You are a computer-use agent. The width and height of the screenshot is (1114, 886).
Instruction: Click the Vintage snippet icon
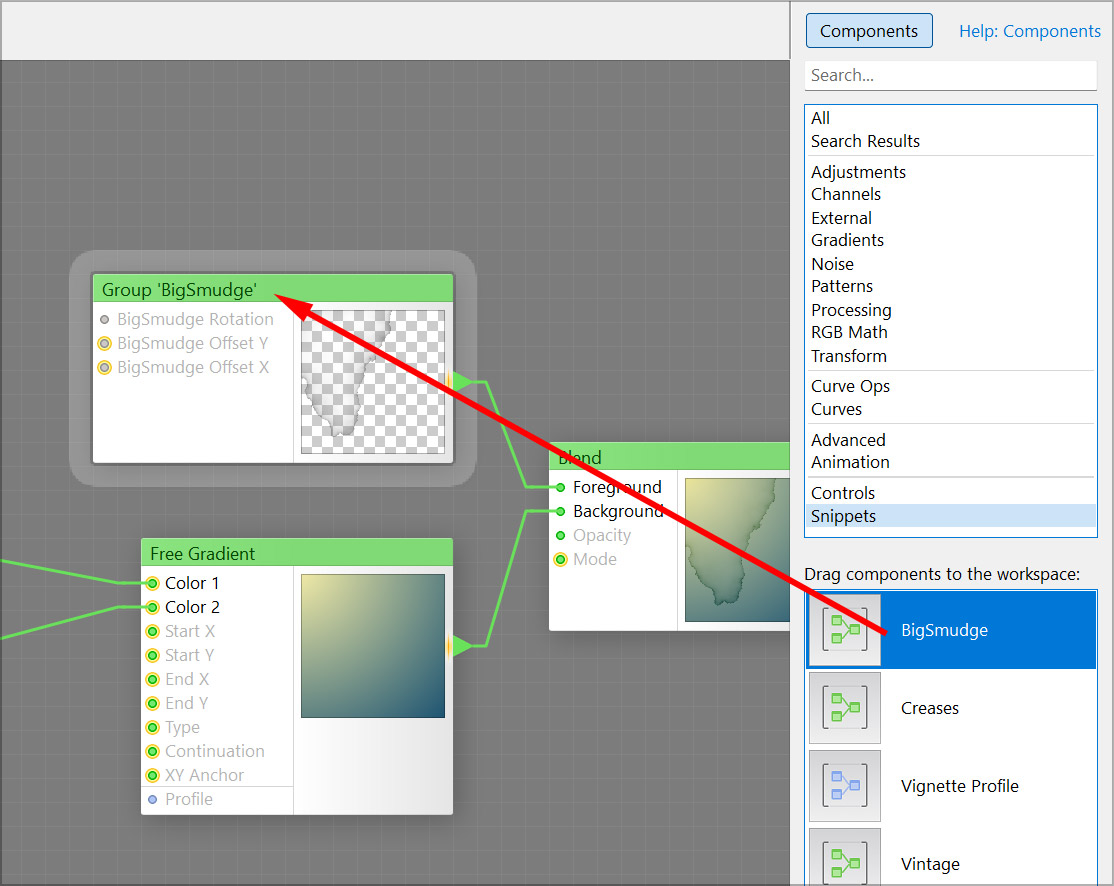click(845, 860)
